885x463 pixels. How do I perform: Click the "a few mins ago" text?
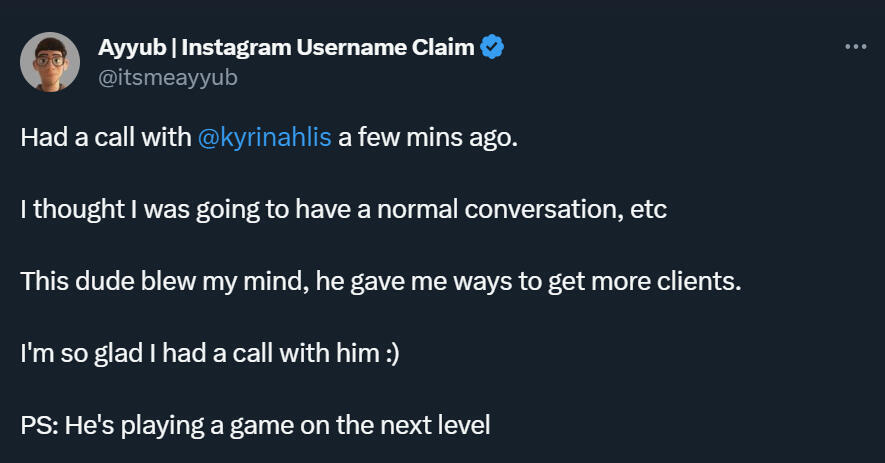428,137
